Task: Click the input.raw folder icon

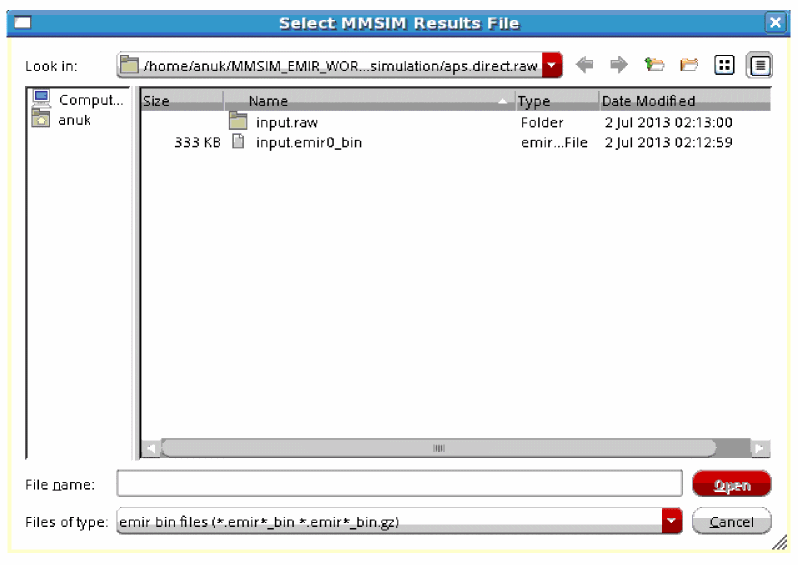Action: 238,121
